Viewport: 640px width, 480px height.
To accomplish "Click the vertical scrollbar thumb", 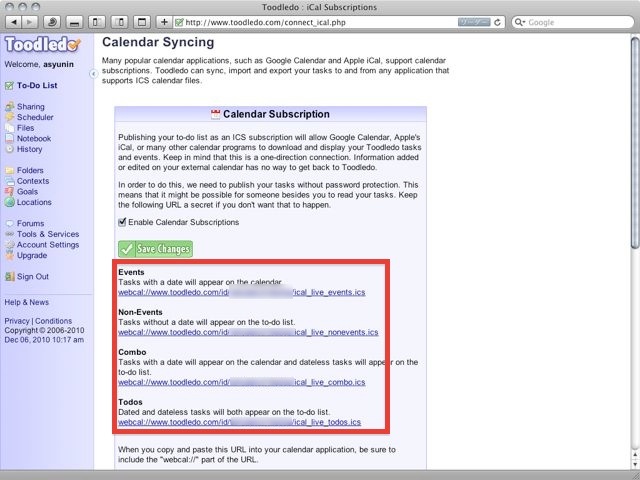I will click(635, 142).
